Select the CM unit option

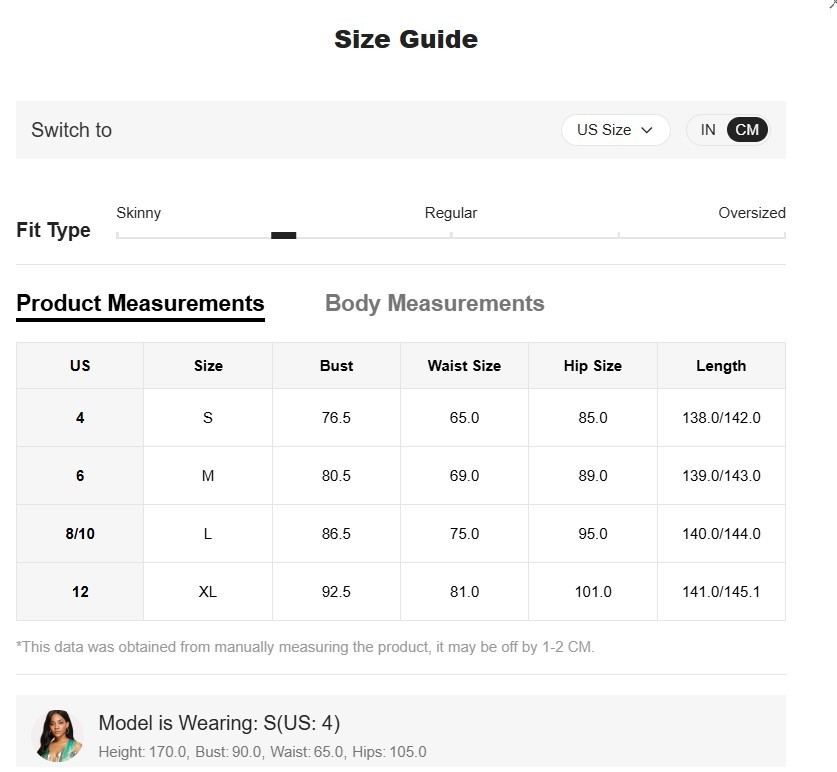coord(747,130)
